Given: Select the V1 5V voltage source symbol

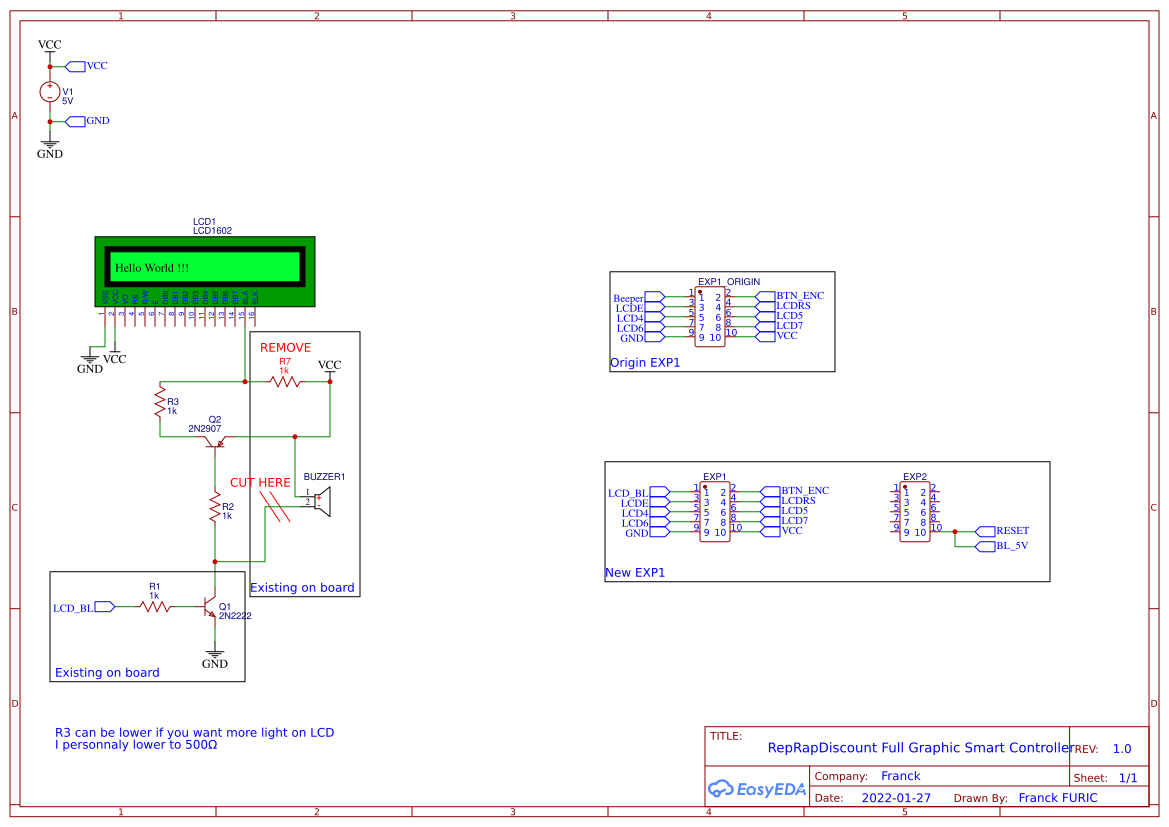Looking at the screenshot, I should tap(50, 93).
